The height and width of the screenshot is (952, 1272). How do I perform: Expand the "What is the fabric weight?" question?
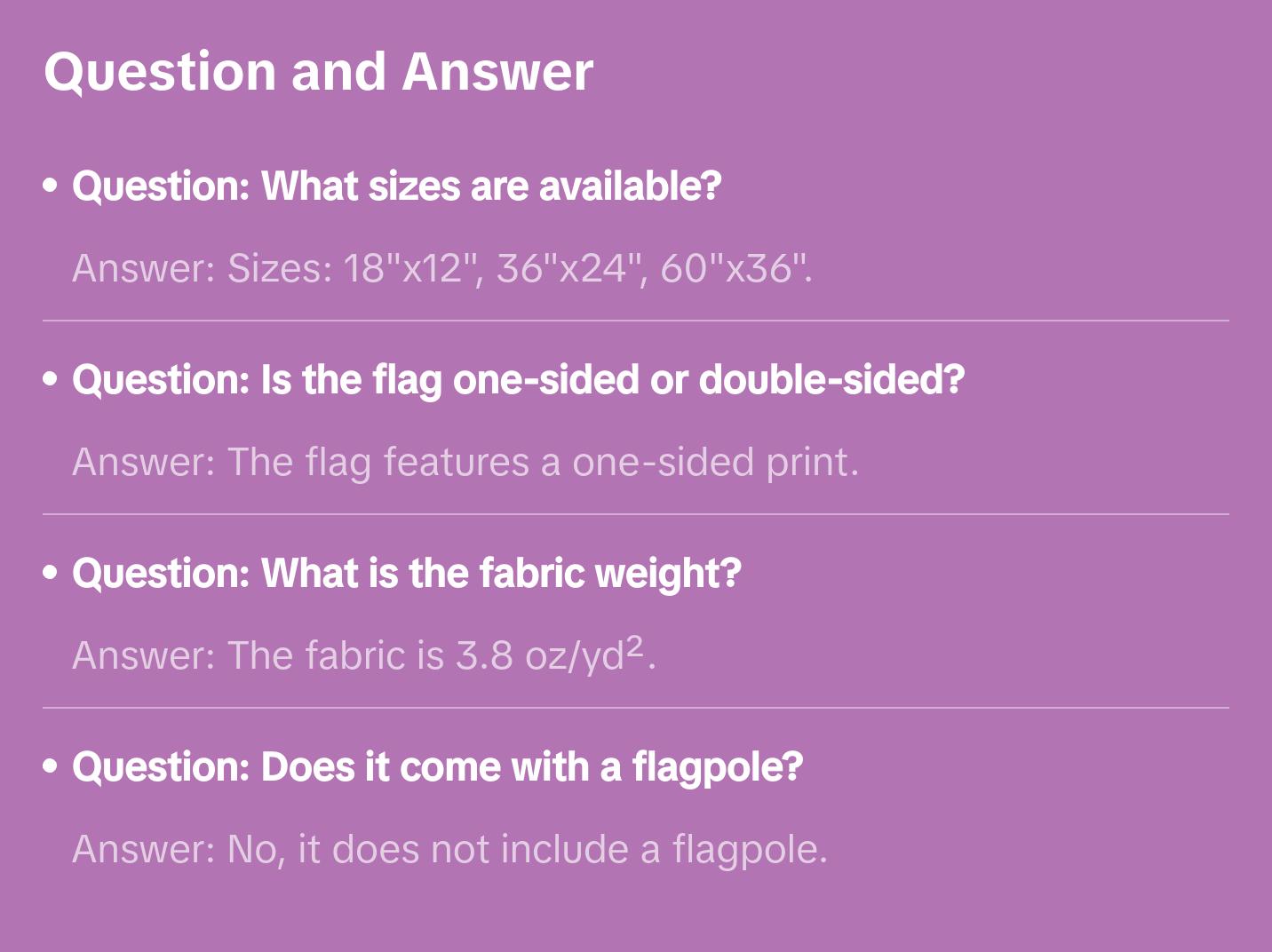pos(406,574)
